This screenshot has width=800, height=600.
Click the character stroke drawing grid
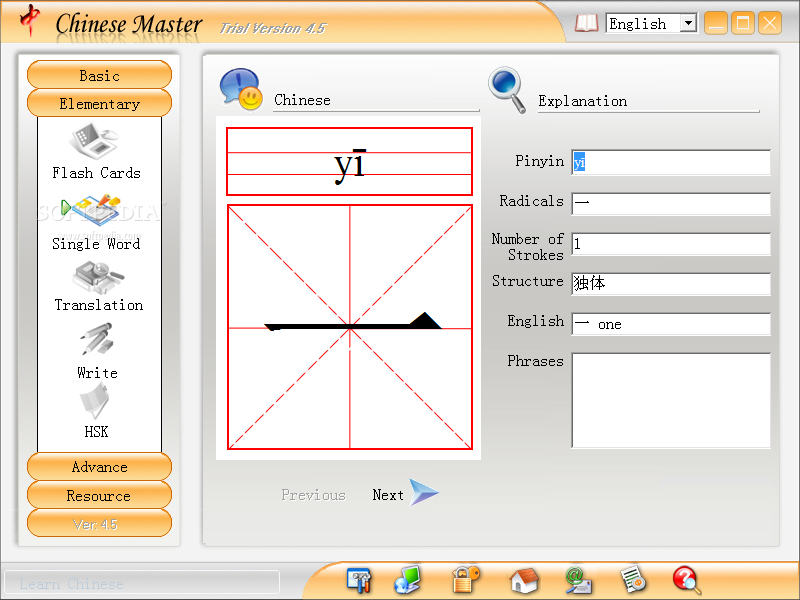349,327
